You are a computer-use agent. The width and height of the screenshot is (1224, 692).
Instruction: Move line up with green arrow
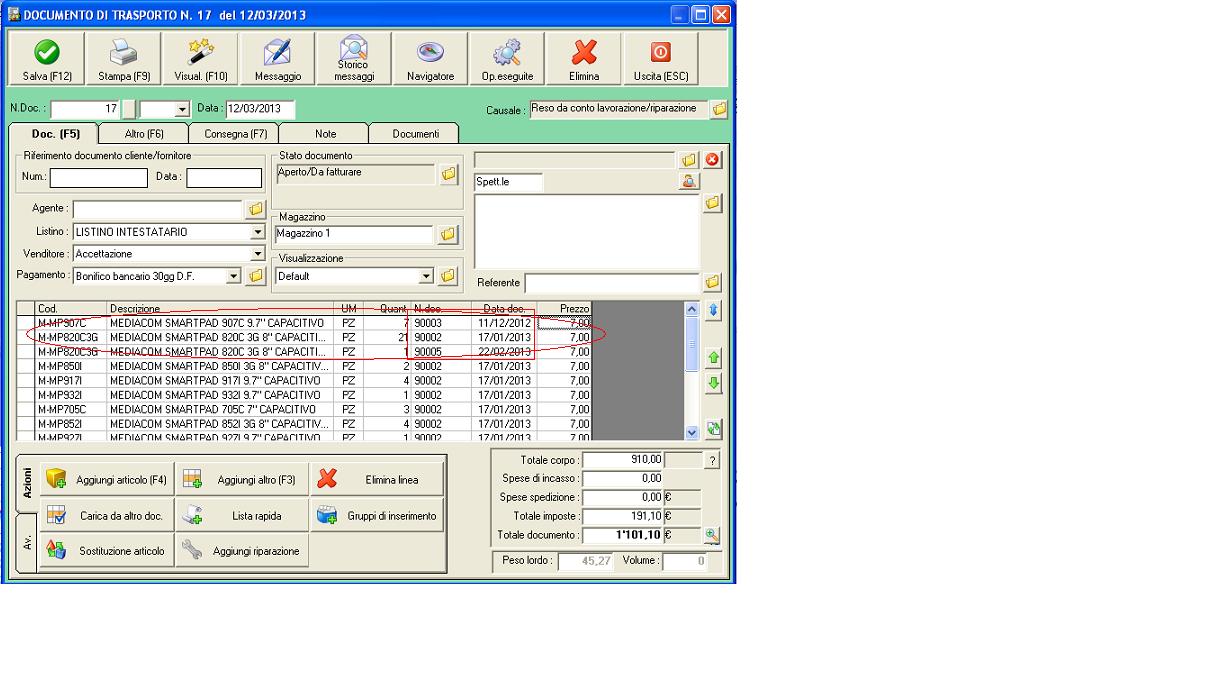tap(713, 358)
